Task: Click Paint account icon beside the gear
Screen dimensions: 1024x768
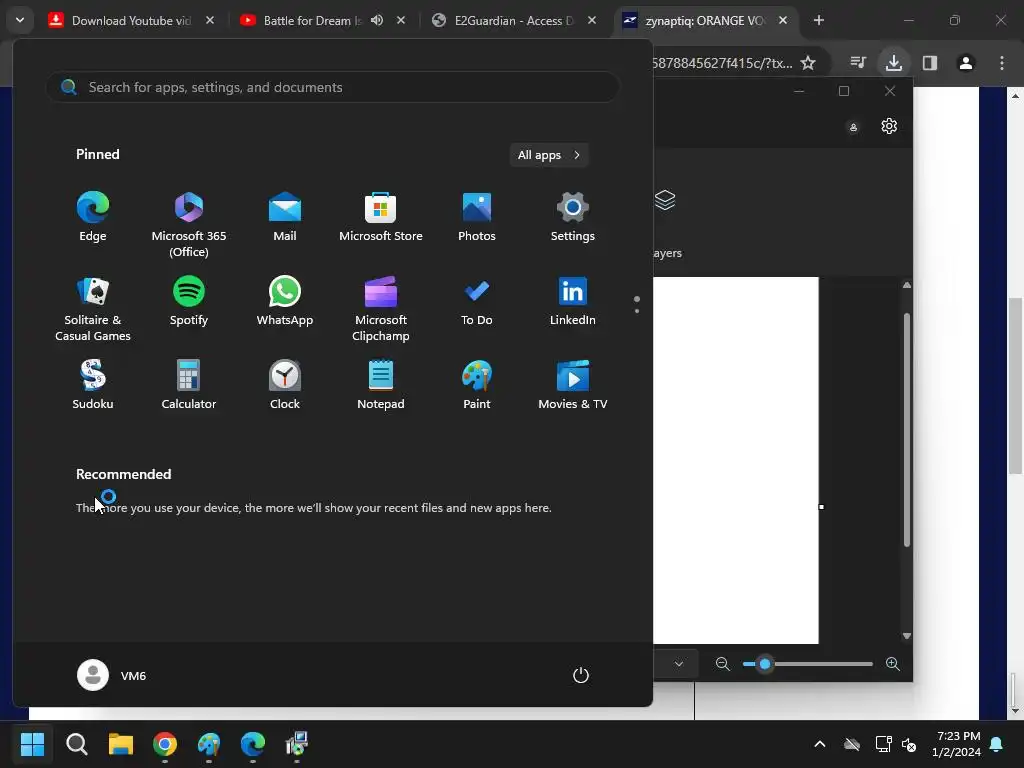Action: (x=853, y=127)
